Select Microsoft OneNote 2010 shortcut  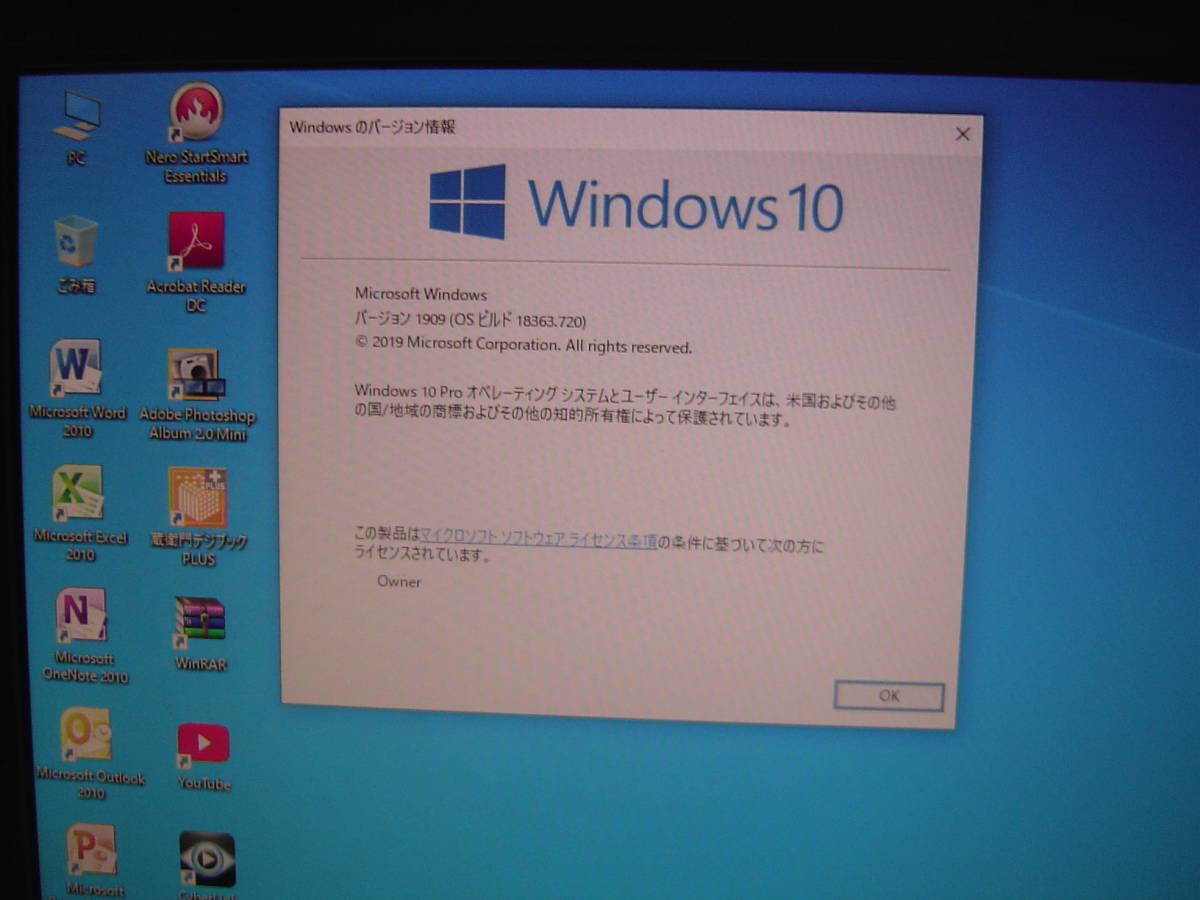[84, 635]
